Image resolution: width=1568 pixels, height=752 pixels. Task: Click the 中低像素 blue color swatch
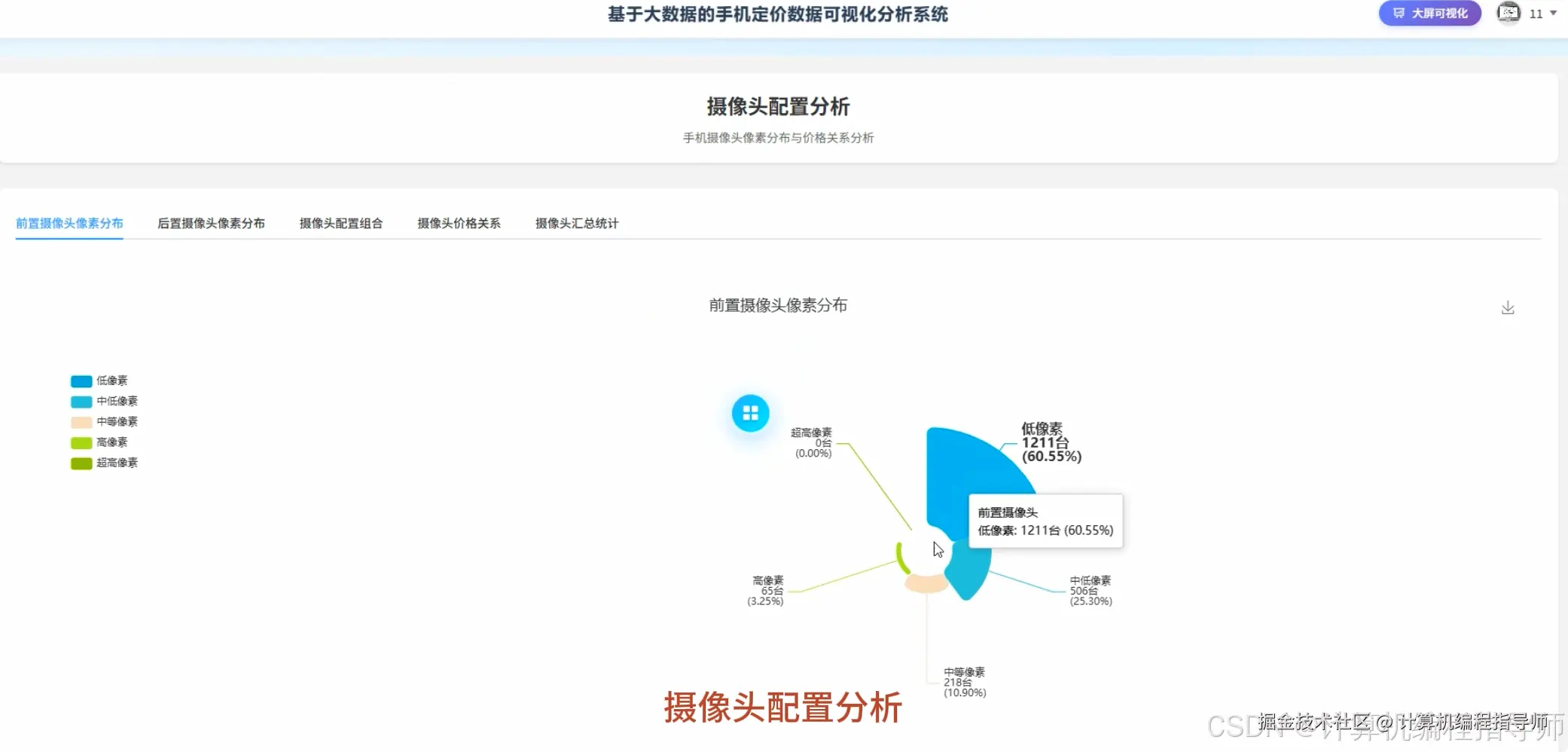(80, 401)
